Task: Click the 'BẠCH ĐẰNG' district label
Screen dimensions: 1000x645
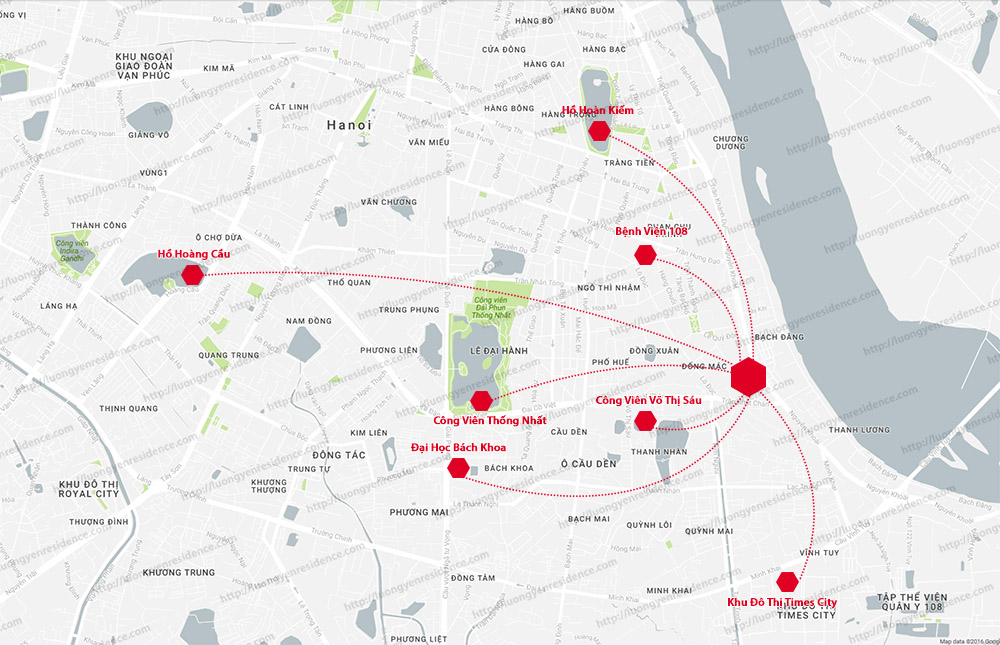Action: point(779,337)
